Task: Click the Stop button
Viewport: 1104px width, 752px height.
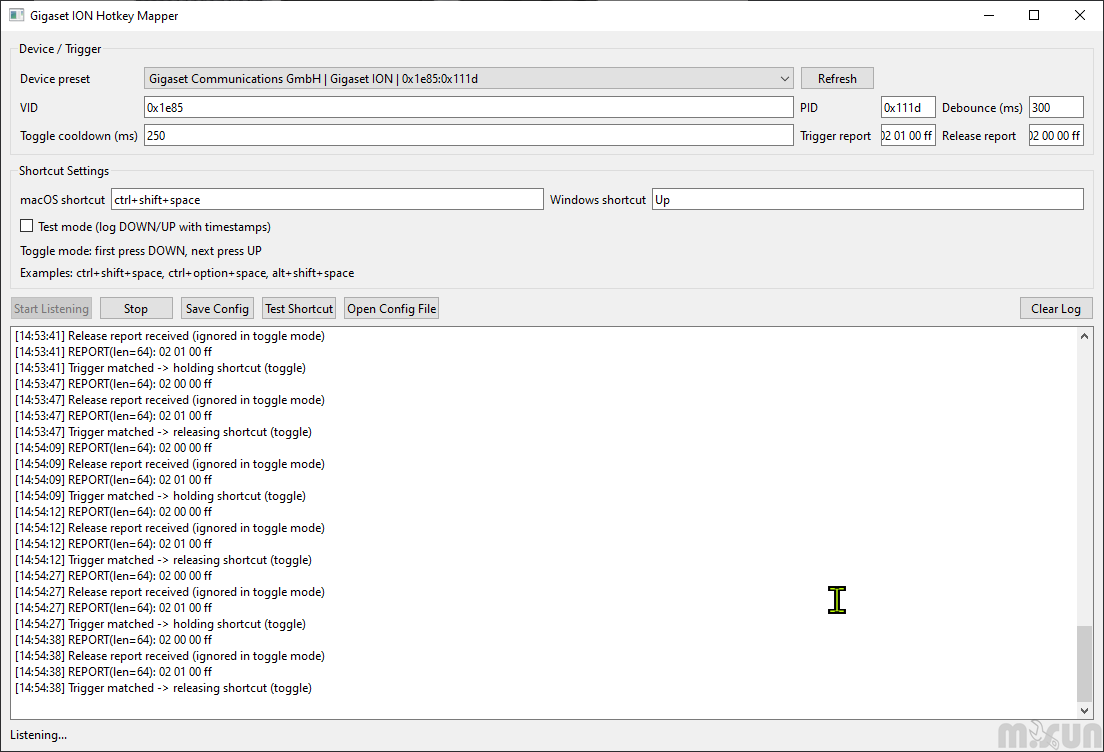Action: coord(136,309)
